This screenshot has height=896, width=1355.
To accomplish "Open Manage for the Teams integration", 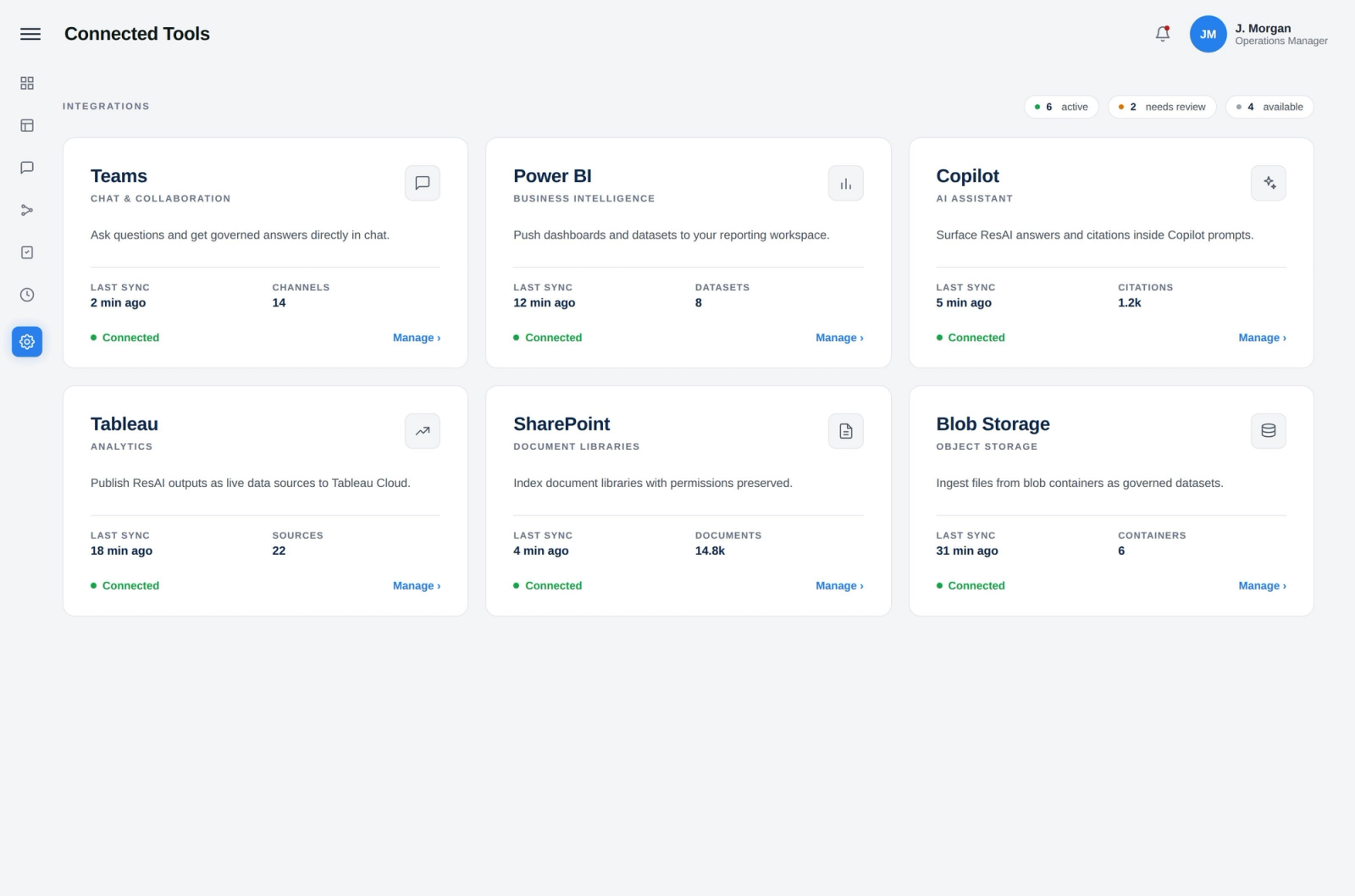I will pos(417,338).
